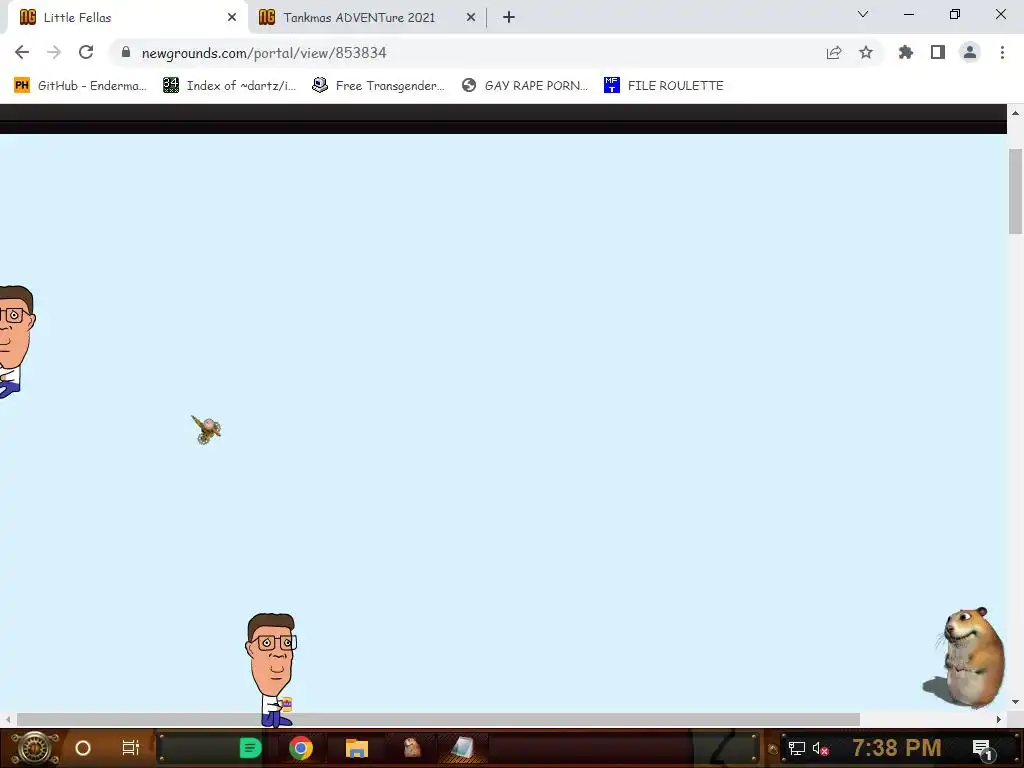The image size is (1024, 768).
Task: Open the steampunk Start button
Action: click(35, 748)
